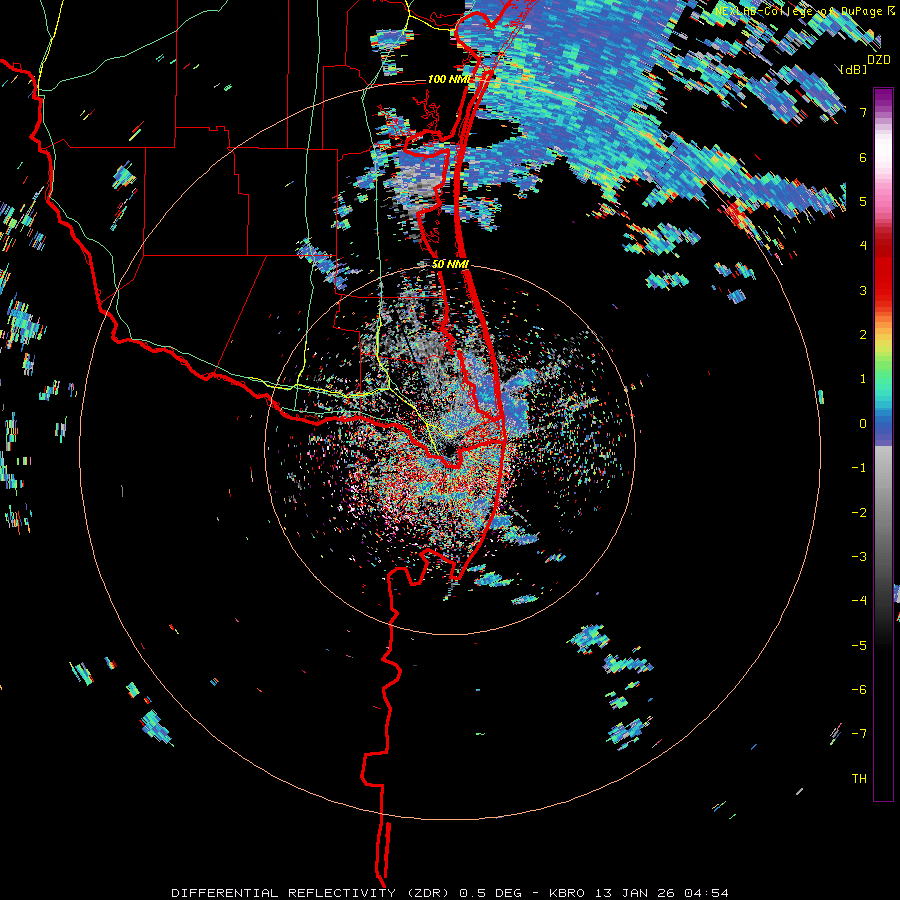Select the "-2" tick label on the scale
Viewport: 900px width, 900px height.
coord(859,512)
